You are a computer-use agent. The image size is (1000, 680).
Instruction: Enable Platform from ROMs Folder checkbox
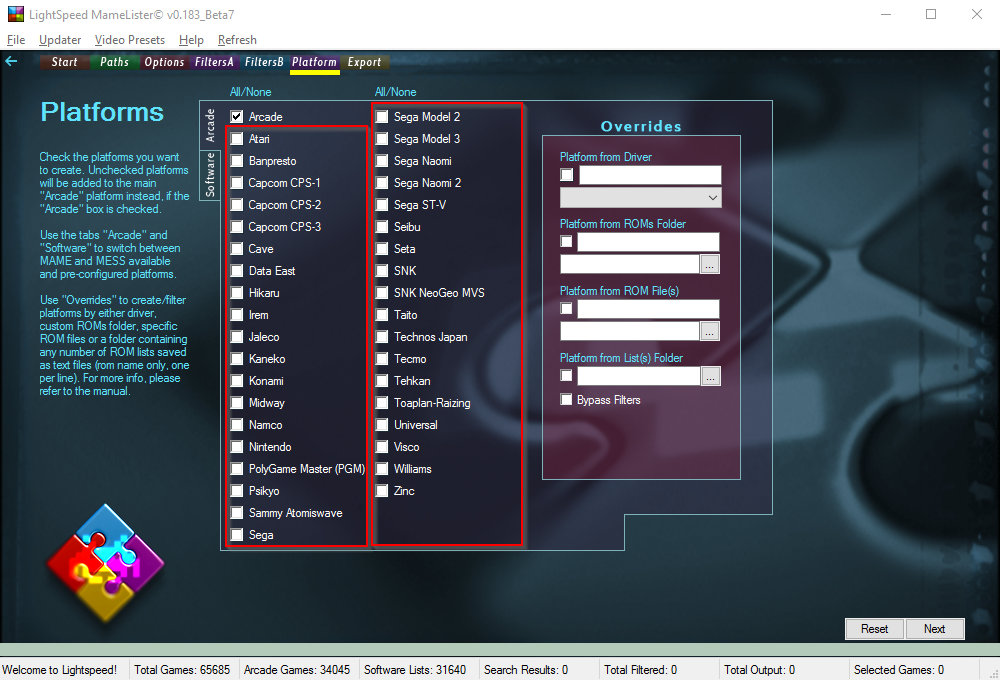pyautogui.click(x=566, y=241)
